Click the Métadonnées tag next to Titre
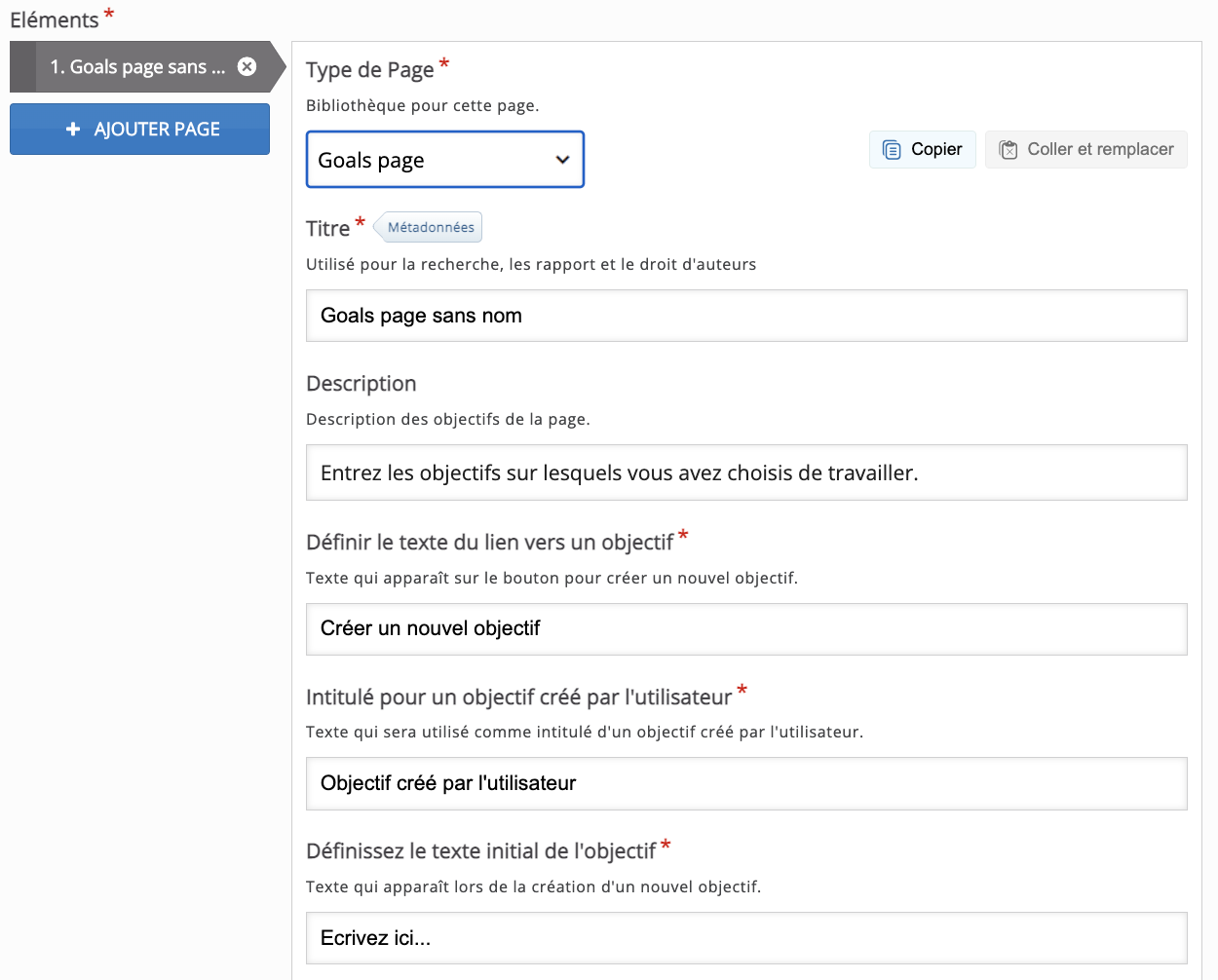Screen dimensions: 1218x980 (x=430, y=227)
